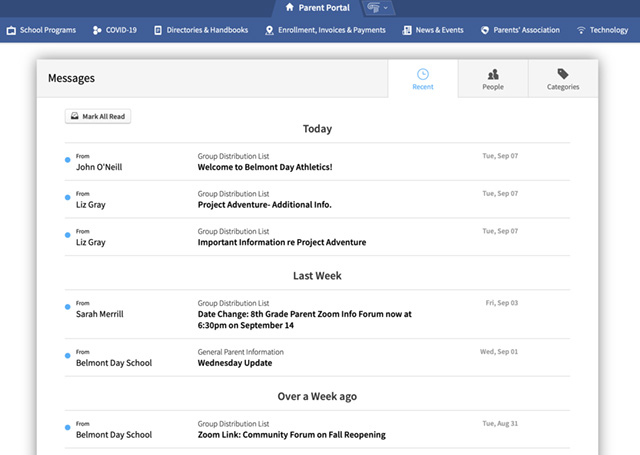
Task: Click the Parents' Association icon
Action: pos(485,31)
